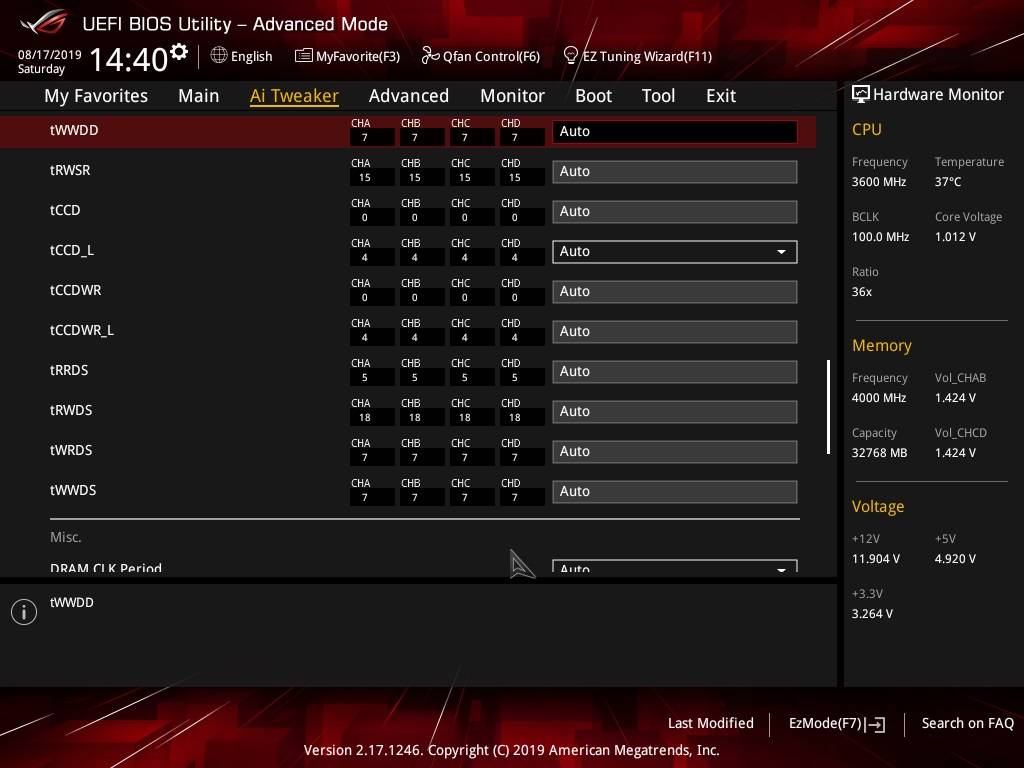This screenshot has width=1024, height=768.
Task: Click the tCCDWR Auto input field
Action: point(675,291)
